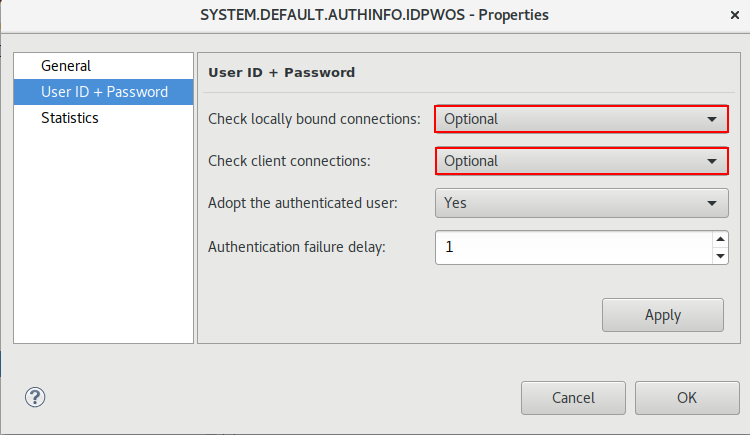This screenshot has height=435, width=750.
Task: Increase Authentication failure delay with up arrow
Action: (x=720, y=239)
